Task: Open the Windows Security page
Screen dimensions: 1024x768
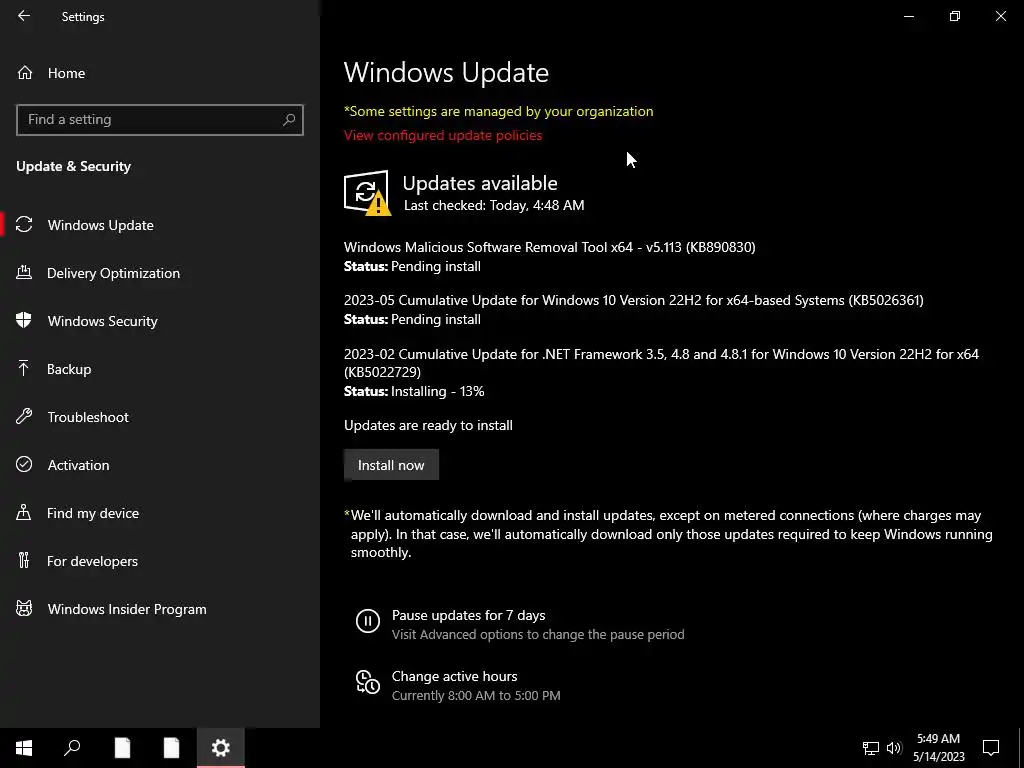Action: (x=102, y=321)
